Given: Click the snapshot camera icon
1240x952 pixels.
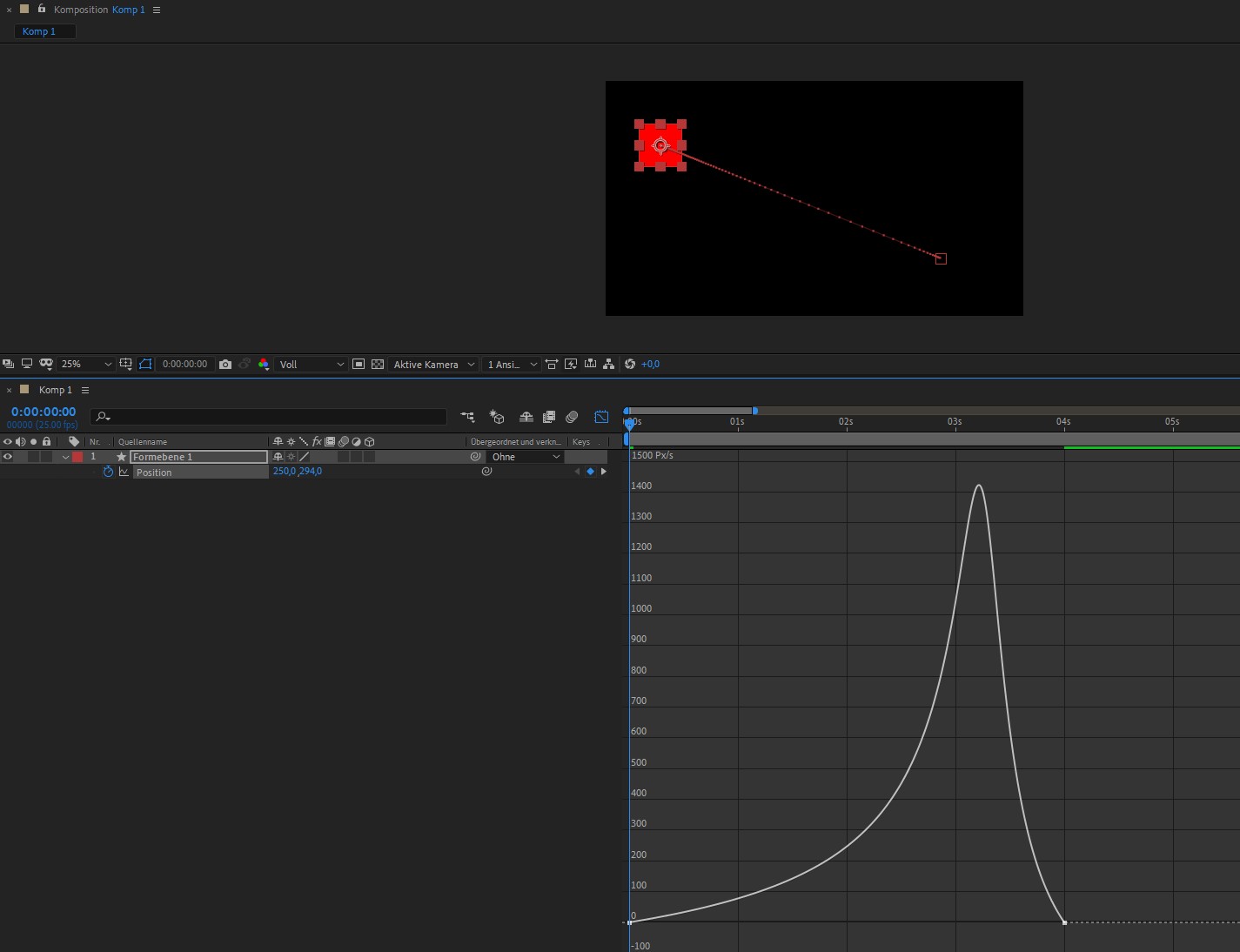Looking at the screenshot, I should [225, 364].
